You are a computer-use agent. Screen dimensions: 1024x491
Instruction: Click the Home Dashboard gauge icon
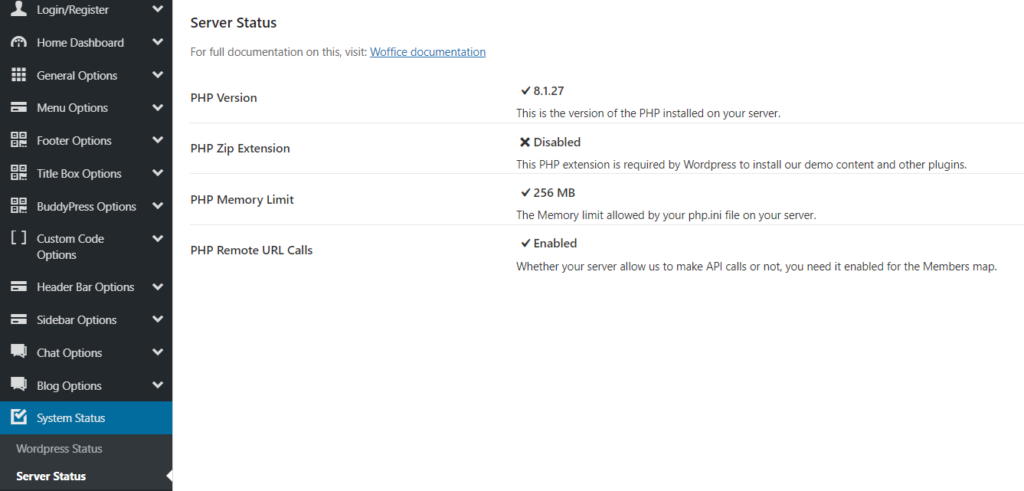coord(18,43)
